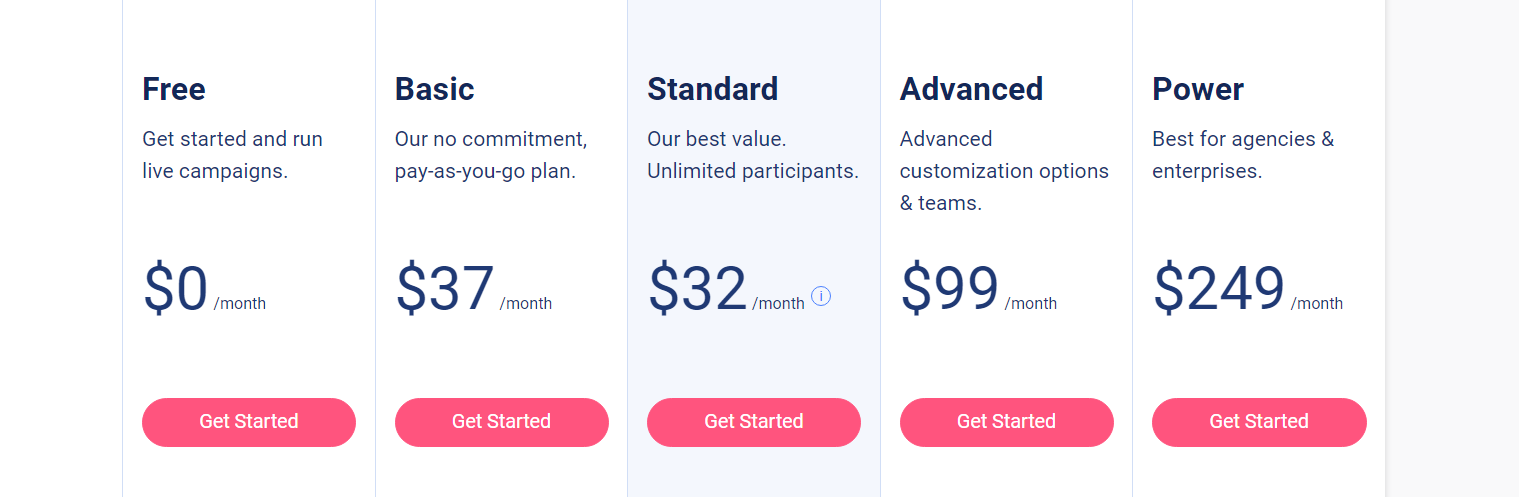Click the "Unlimited participants" description text
The height and width of the screenshot is (497, 1519).
(753, 171)
